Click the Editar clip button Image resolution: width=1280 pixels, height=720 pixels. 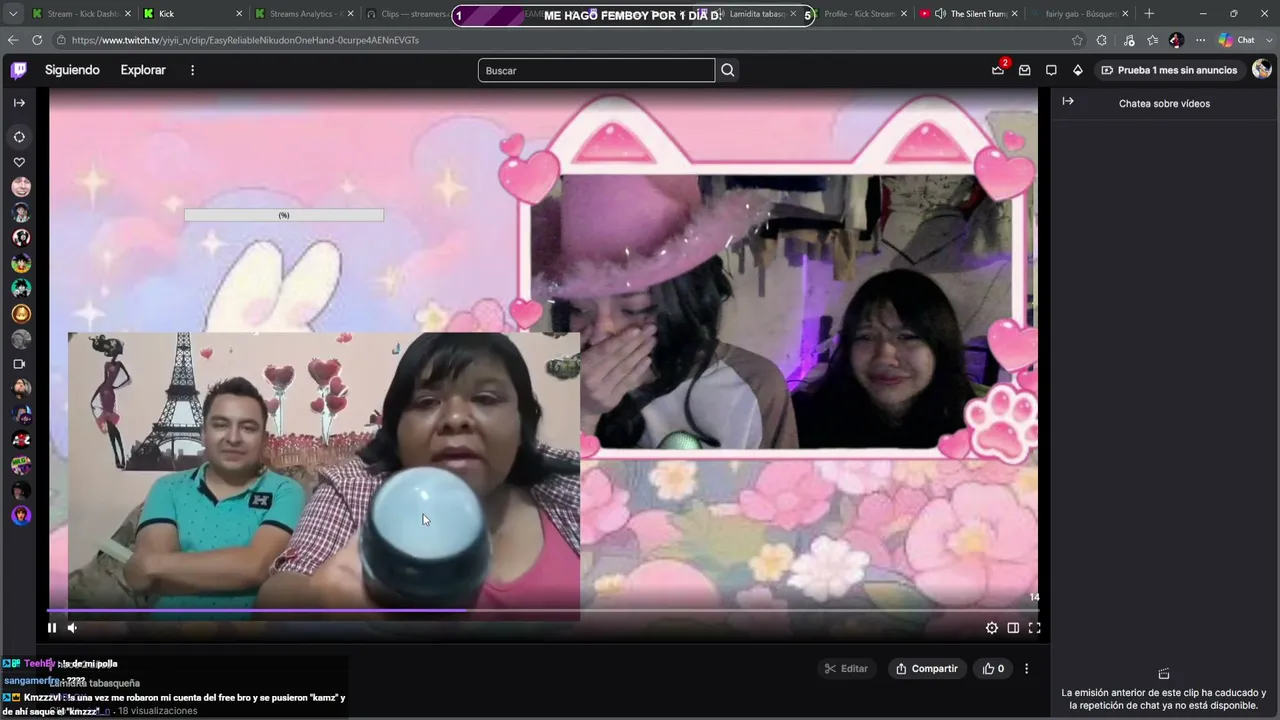(x=845, y=669)
